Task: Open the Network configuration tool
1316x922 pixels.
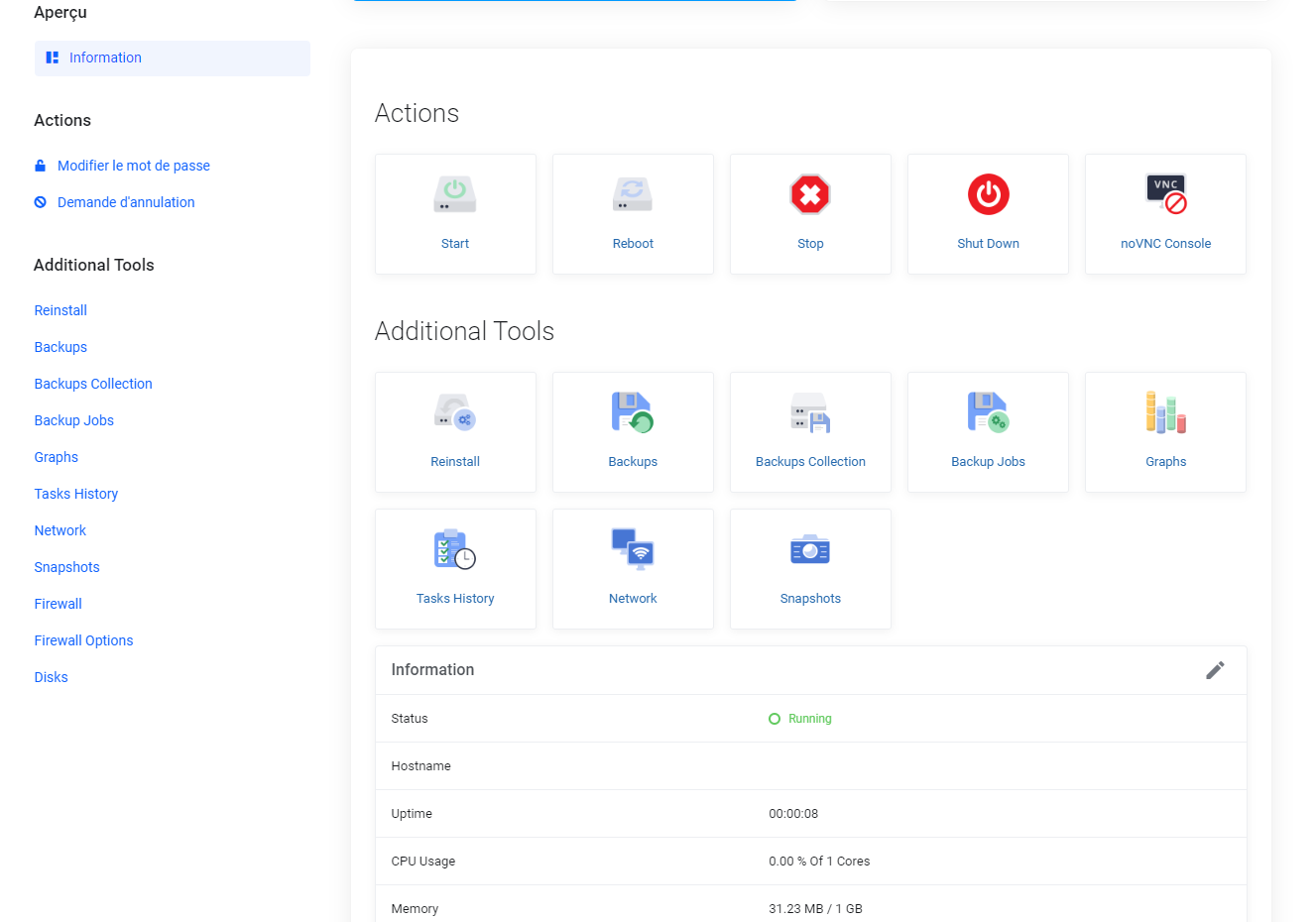Action: (x=633, y=568)
